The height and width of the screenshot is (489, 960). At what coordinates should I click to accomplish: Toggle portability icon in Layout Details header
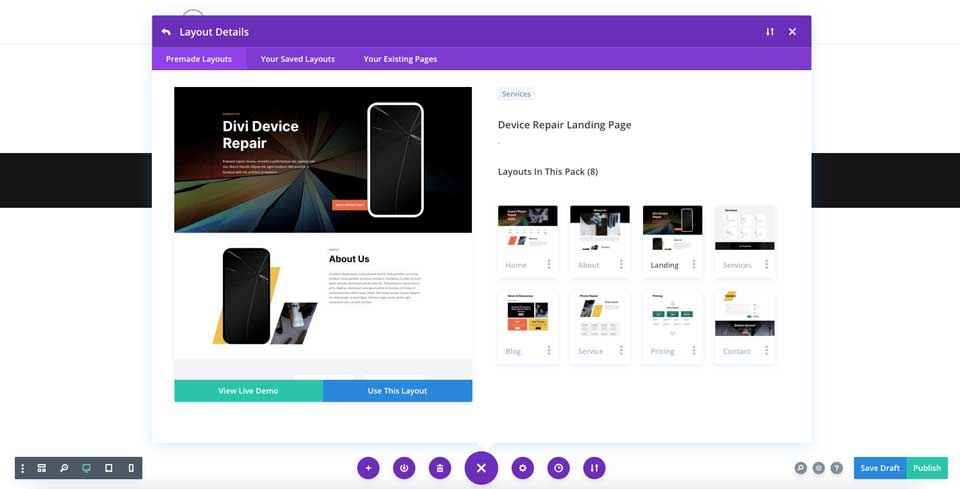770,32
